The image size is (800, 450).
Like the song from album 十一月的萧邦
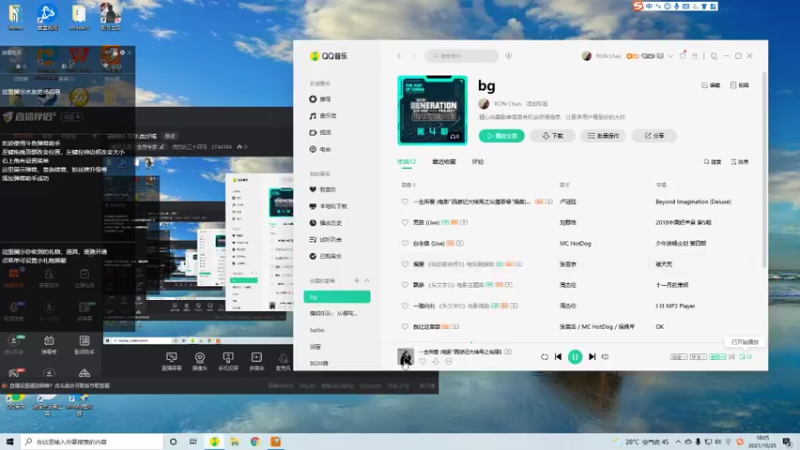tap(405, 285)
